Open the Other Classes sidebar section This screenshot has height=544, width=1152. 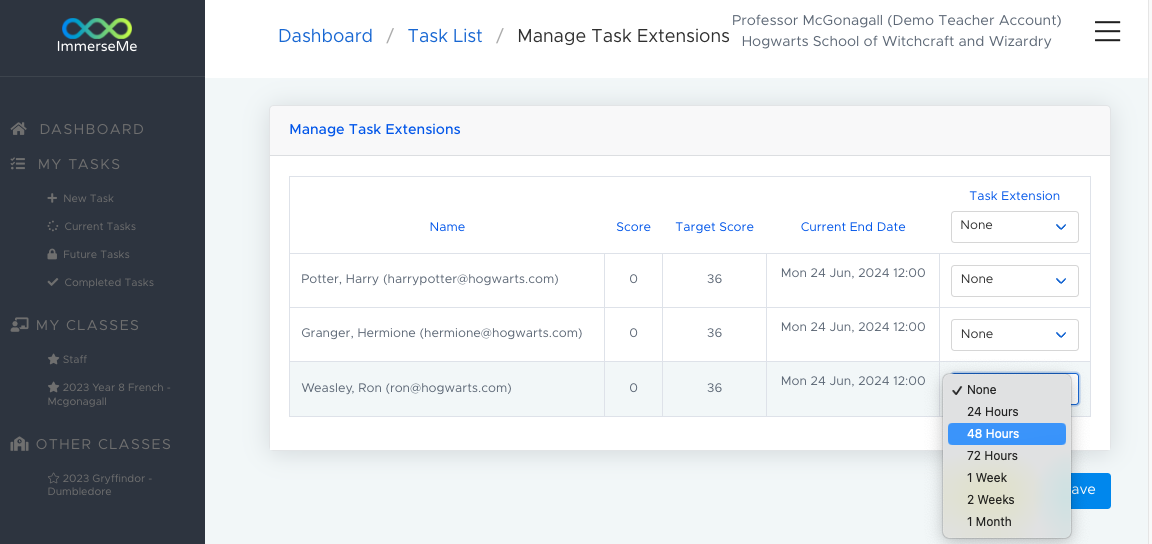tap(104, 443)
